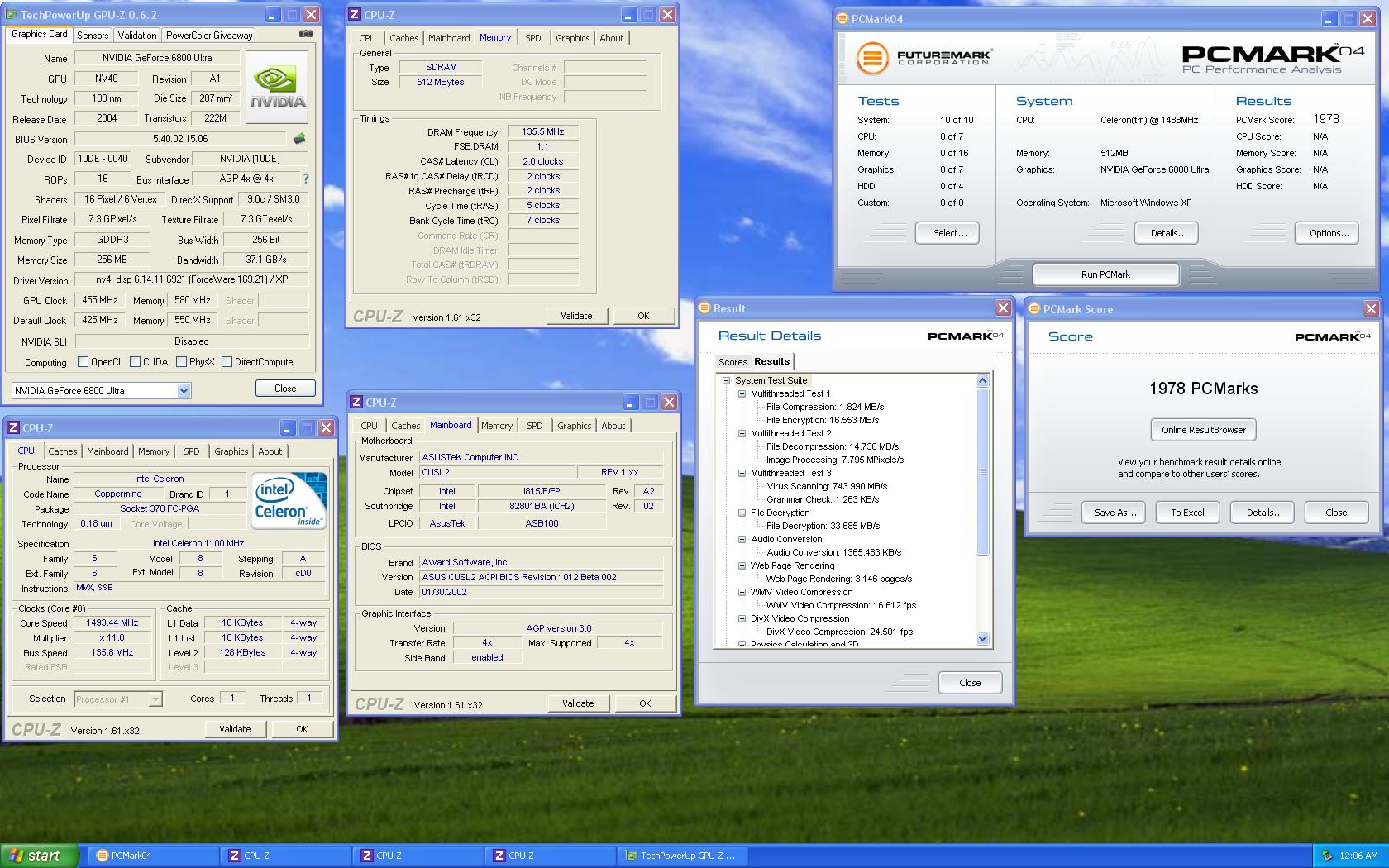Click the Close button in GPU-Z
Screen dimensions: 1389x868
pyautogui.click(x=285, y=389)
